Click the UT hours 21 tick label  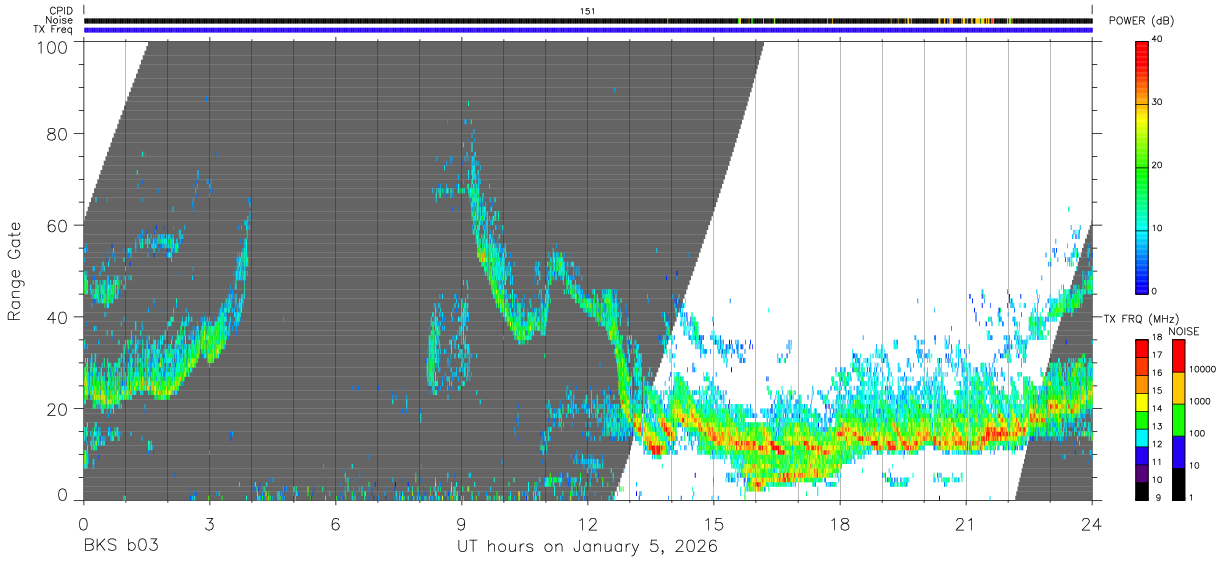(966, 523)
